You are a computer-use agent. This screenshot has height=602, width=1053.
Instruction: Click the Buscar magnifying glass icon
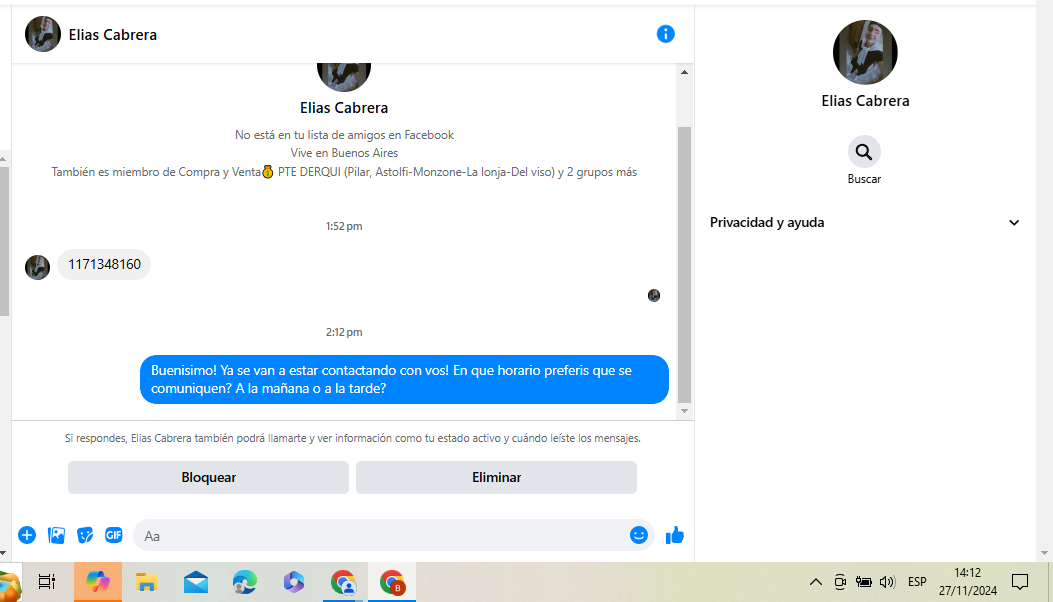click(864, 152)
